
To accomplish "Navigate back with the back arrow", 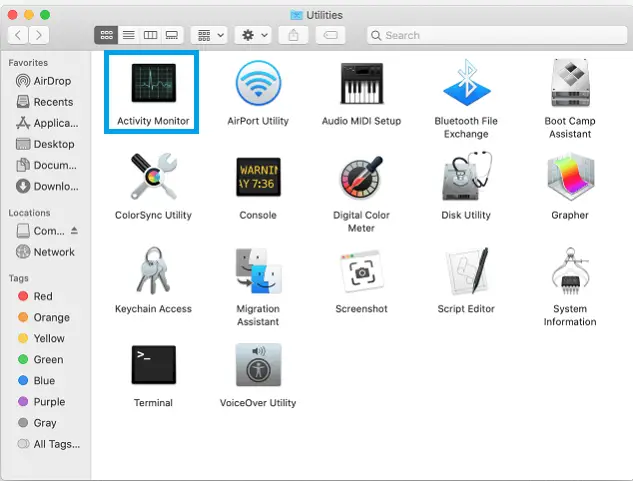I will [x=17, y=35].
